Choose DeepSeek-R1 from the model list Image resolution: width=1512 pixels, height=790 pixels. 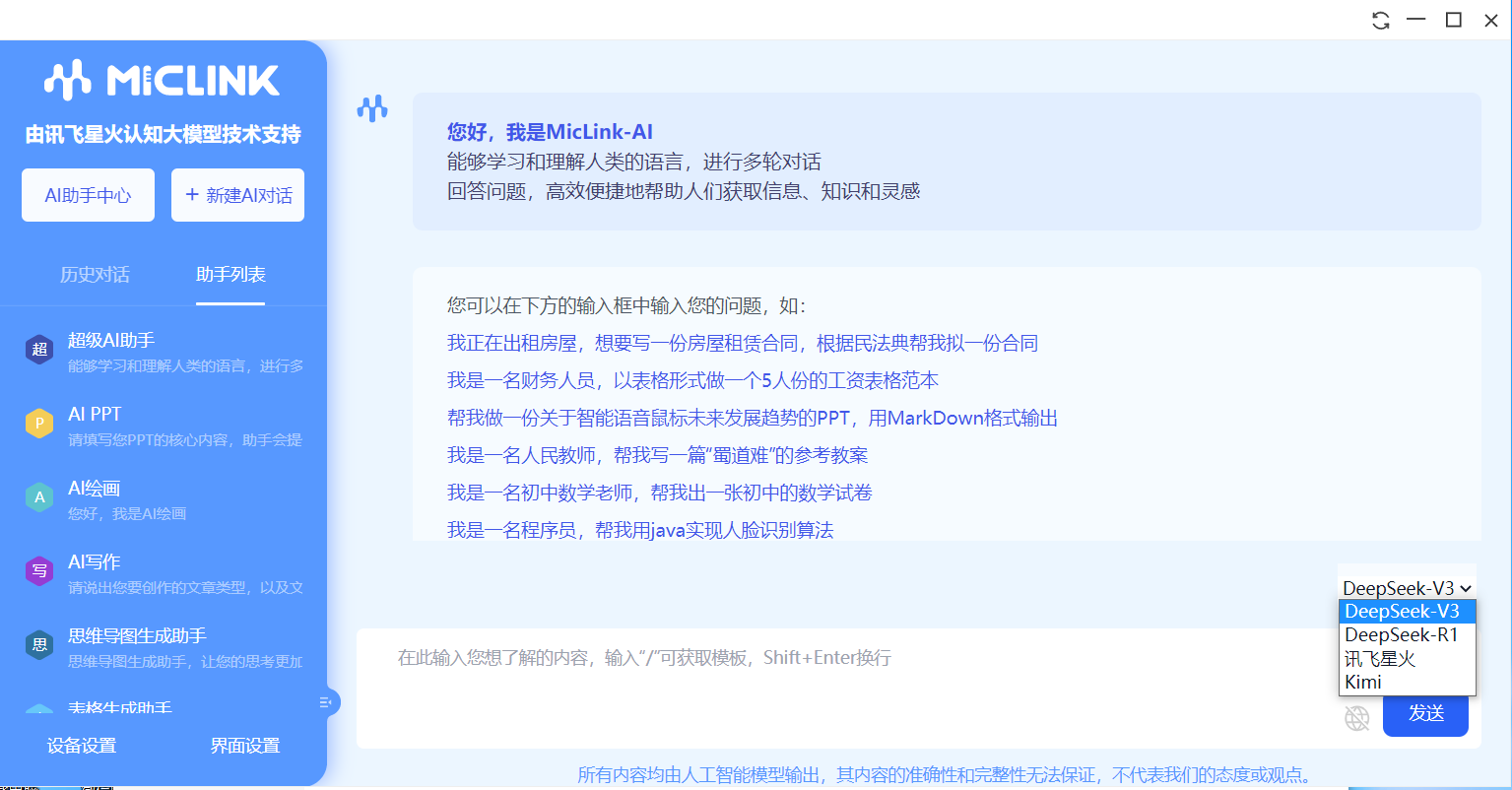[1407, 635]
